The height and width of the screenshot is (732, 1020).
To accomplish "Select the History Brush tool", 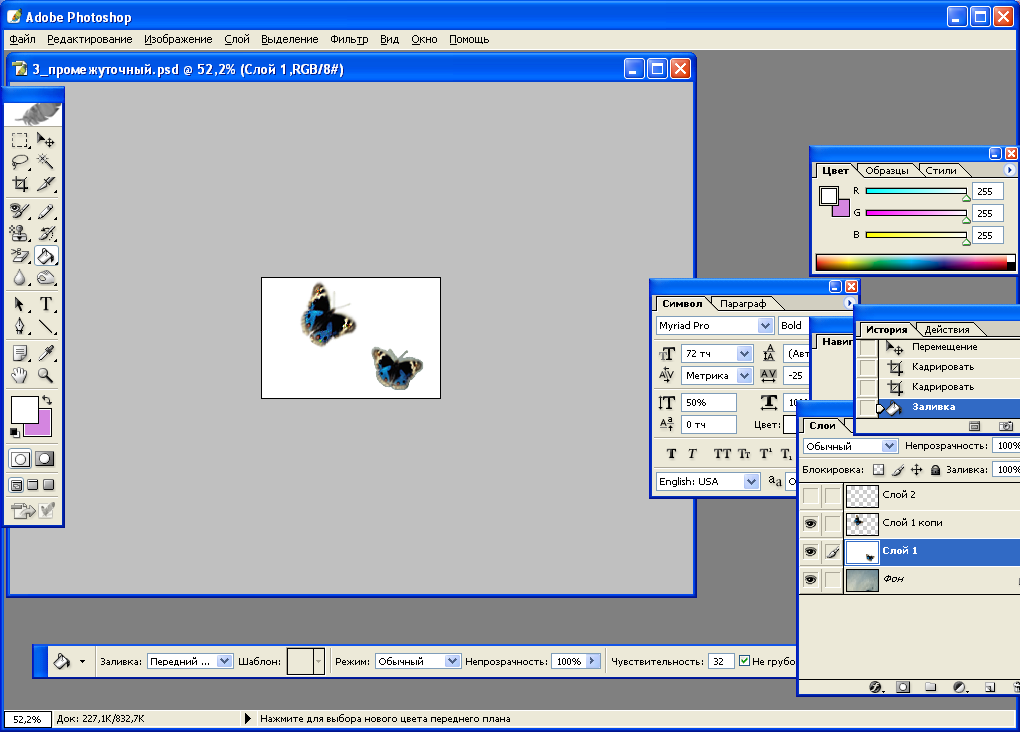I will pyautogui.click(x=46, y=233).
